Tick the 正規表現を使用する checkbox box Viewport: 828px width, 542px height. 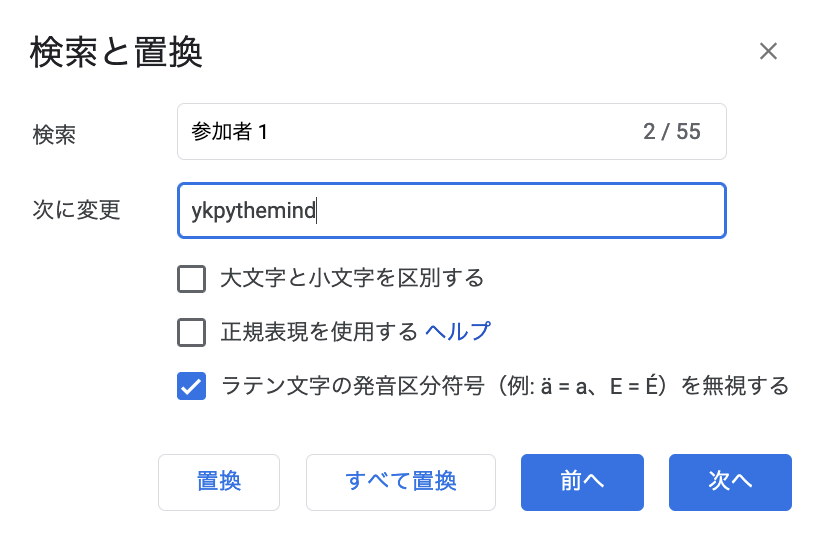pyautogui.click(x=191, y=332)
